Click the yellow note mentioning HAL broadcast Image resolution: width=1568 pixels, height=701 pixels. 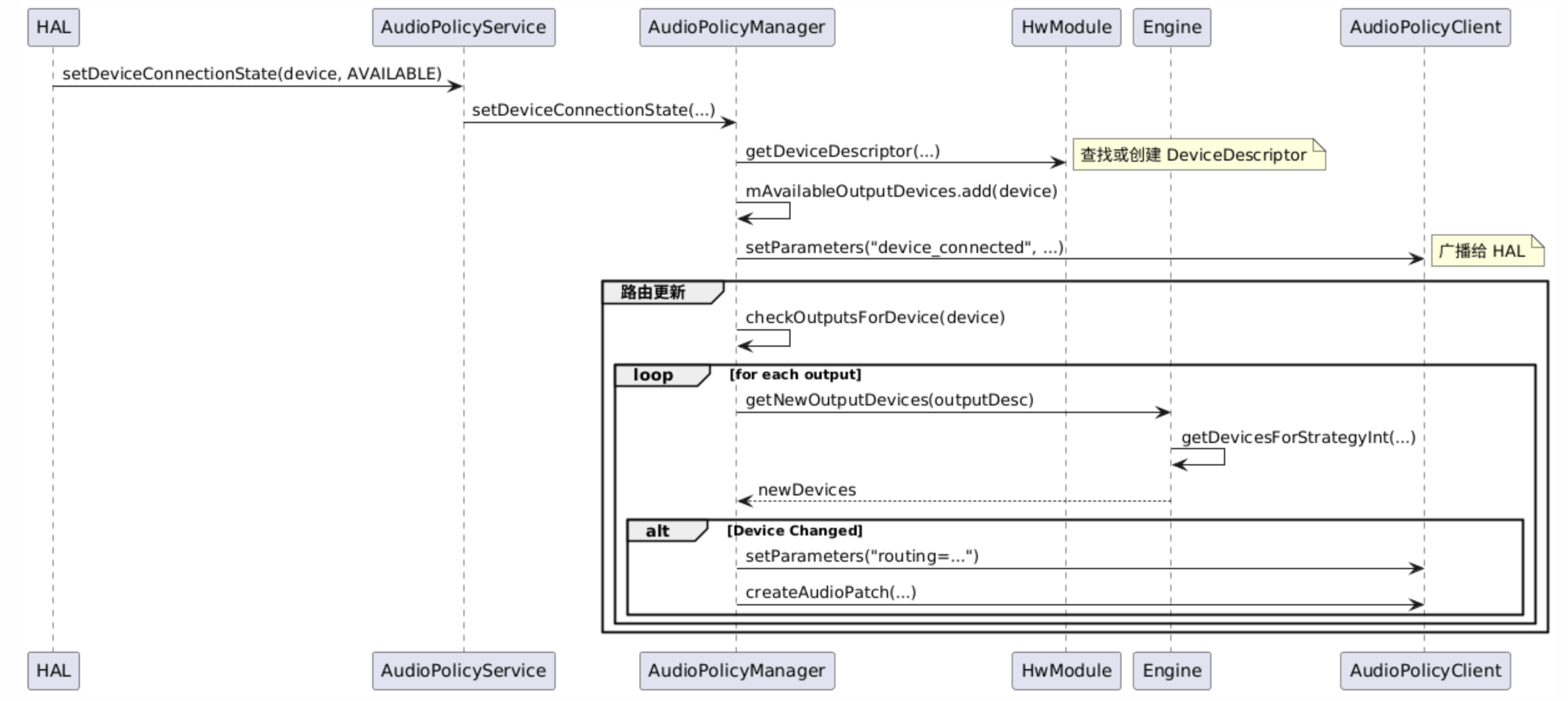click(1486, 251)
